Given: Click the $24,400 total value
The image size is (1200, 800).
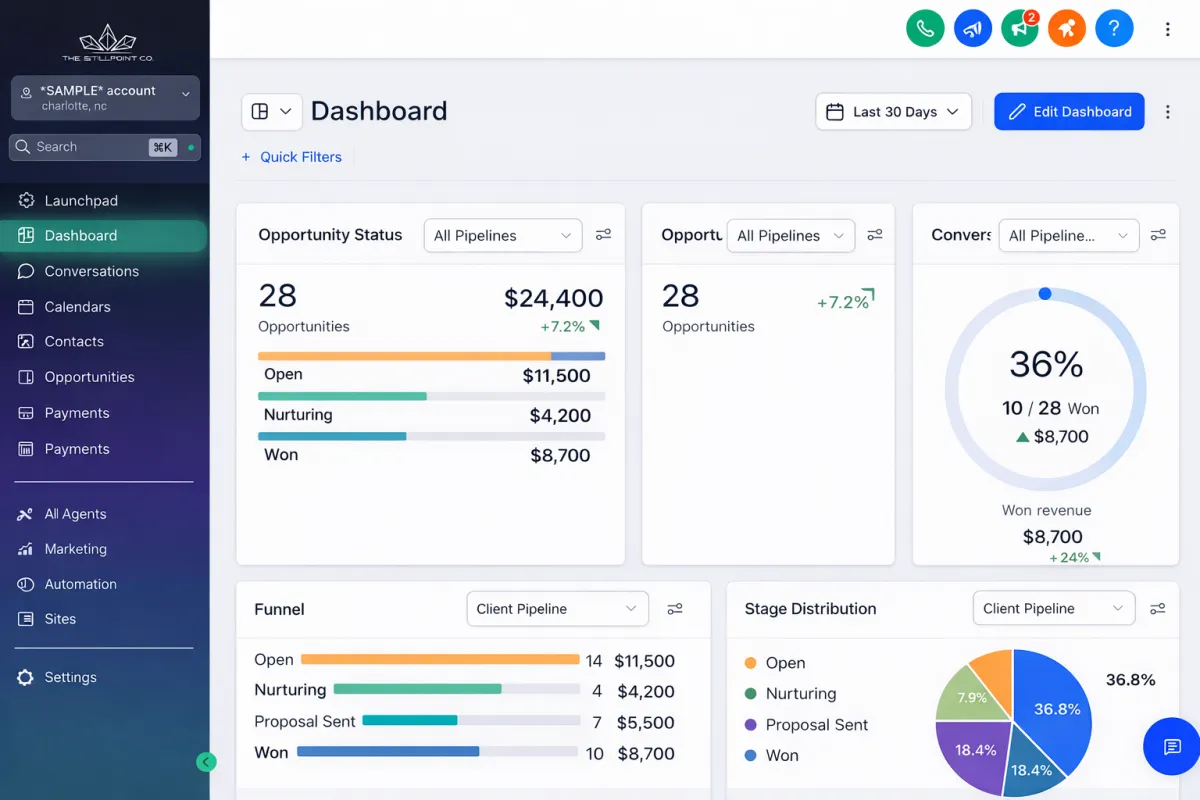Looking at the screenshot, I should point(553,298).
